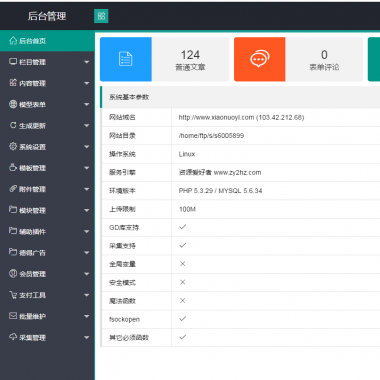The image size is (380, 380).
Task: Click the 网站目录 row label
Action: (x=122, y=136)
